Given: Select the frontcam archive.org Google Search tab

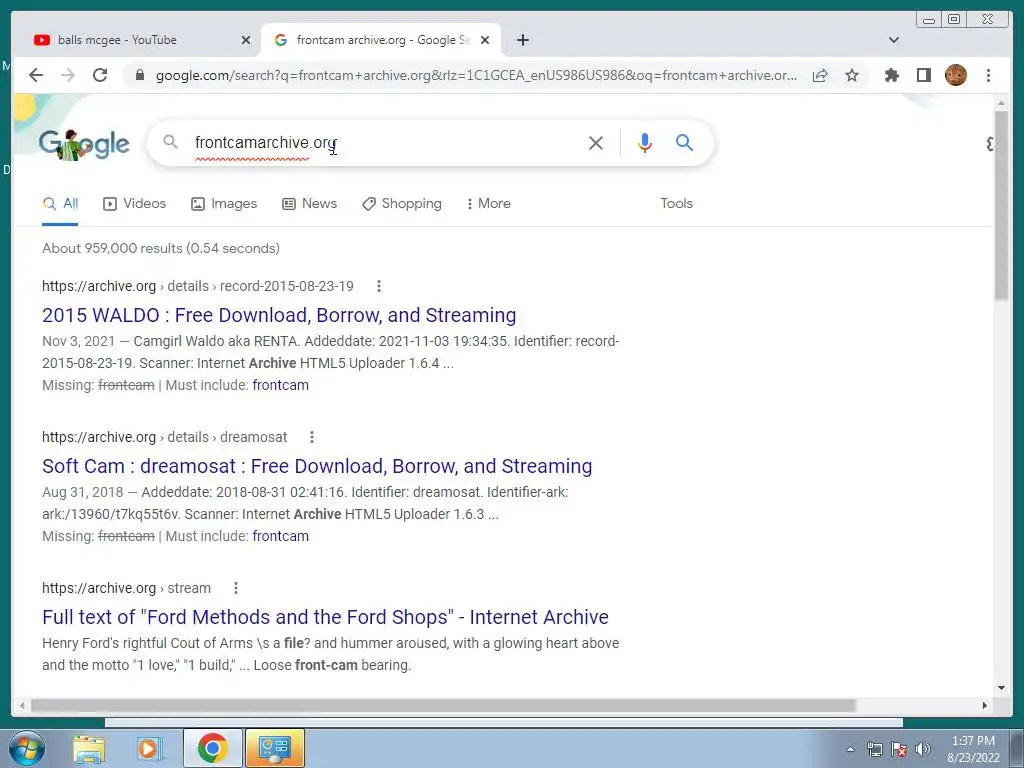Looking at the screenshot, I should click(381, 40).
